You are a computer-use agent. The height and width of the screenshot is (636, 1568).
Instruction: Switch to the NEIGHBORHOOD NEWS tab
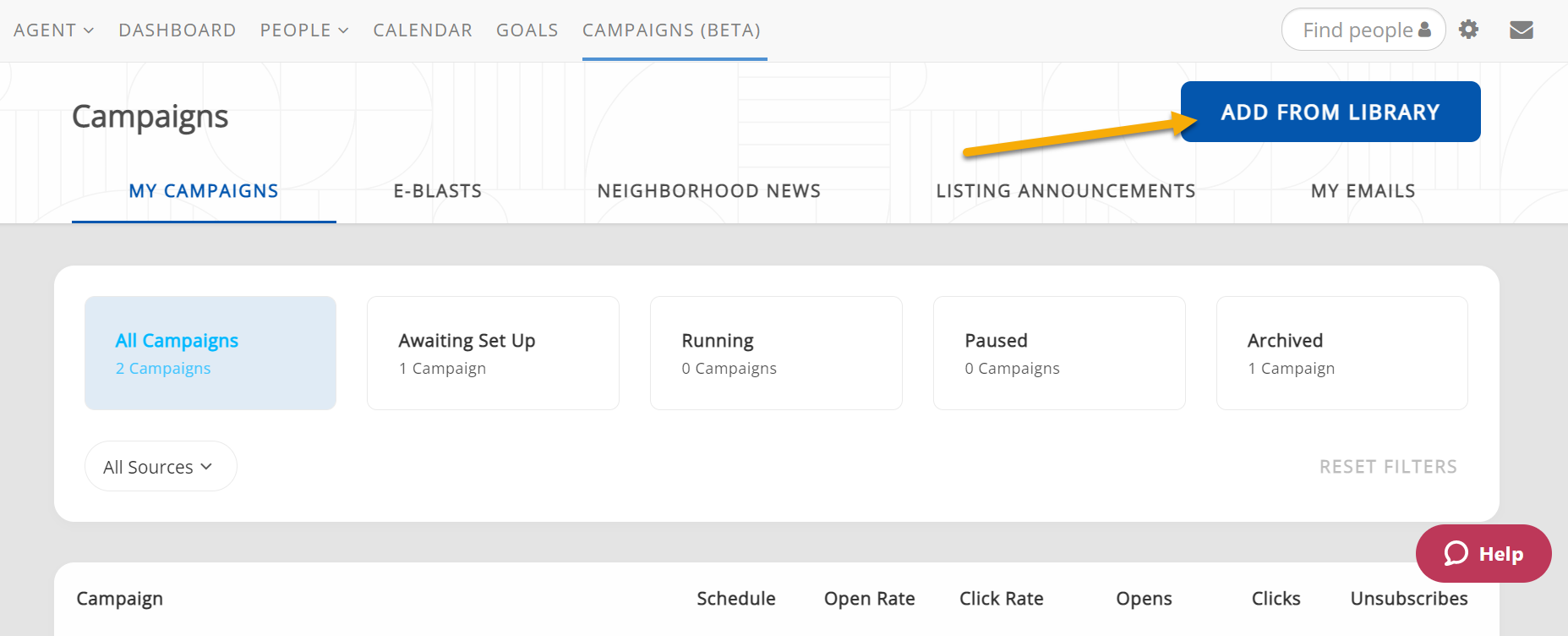pyautogui.click(x=708, y=191)
